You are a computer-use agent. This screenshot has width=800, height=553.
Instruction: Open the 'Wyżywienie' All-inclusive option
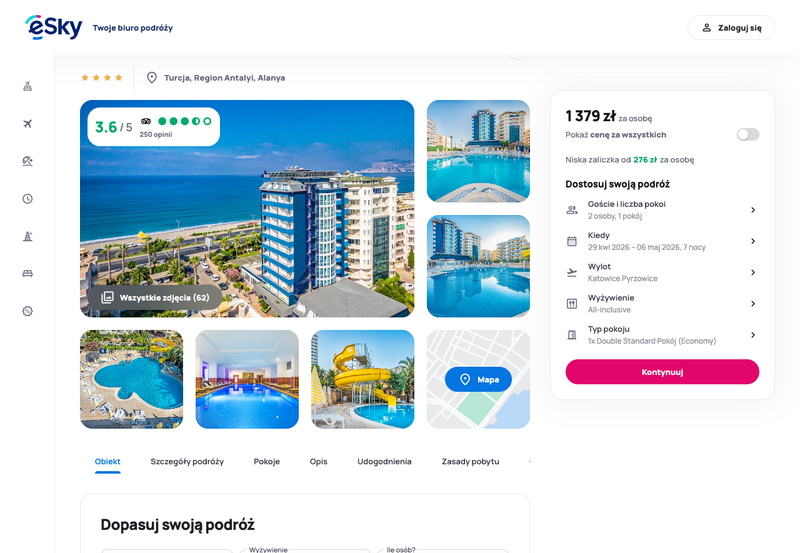click(662, 304)
